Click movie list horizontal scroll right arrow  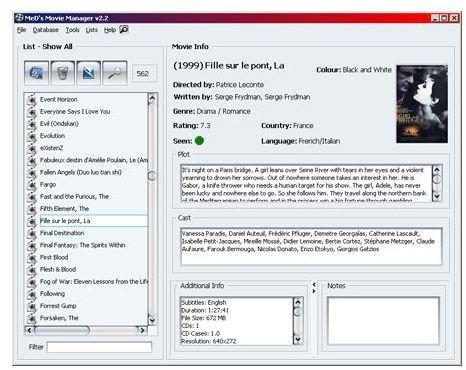pos(142,330)
